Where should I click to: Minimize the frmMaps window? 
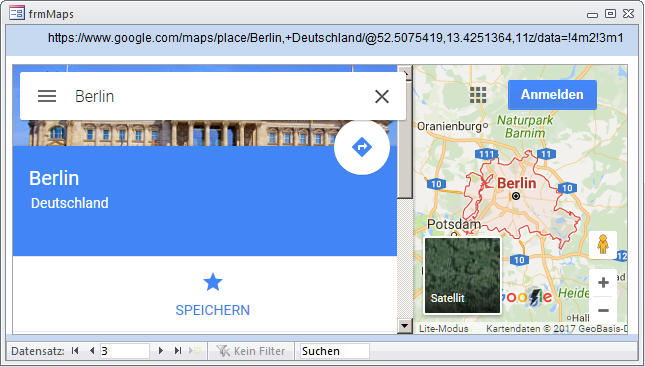coord(592,15)
